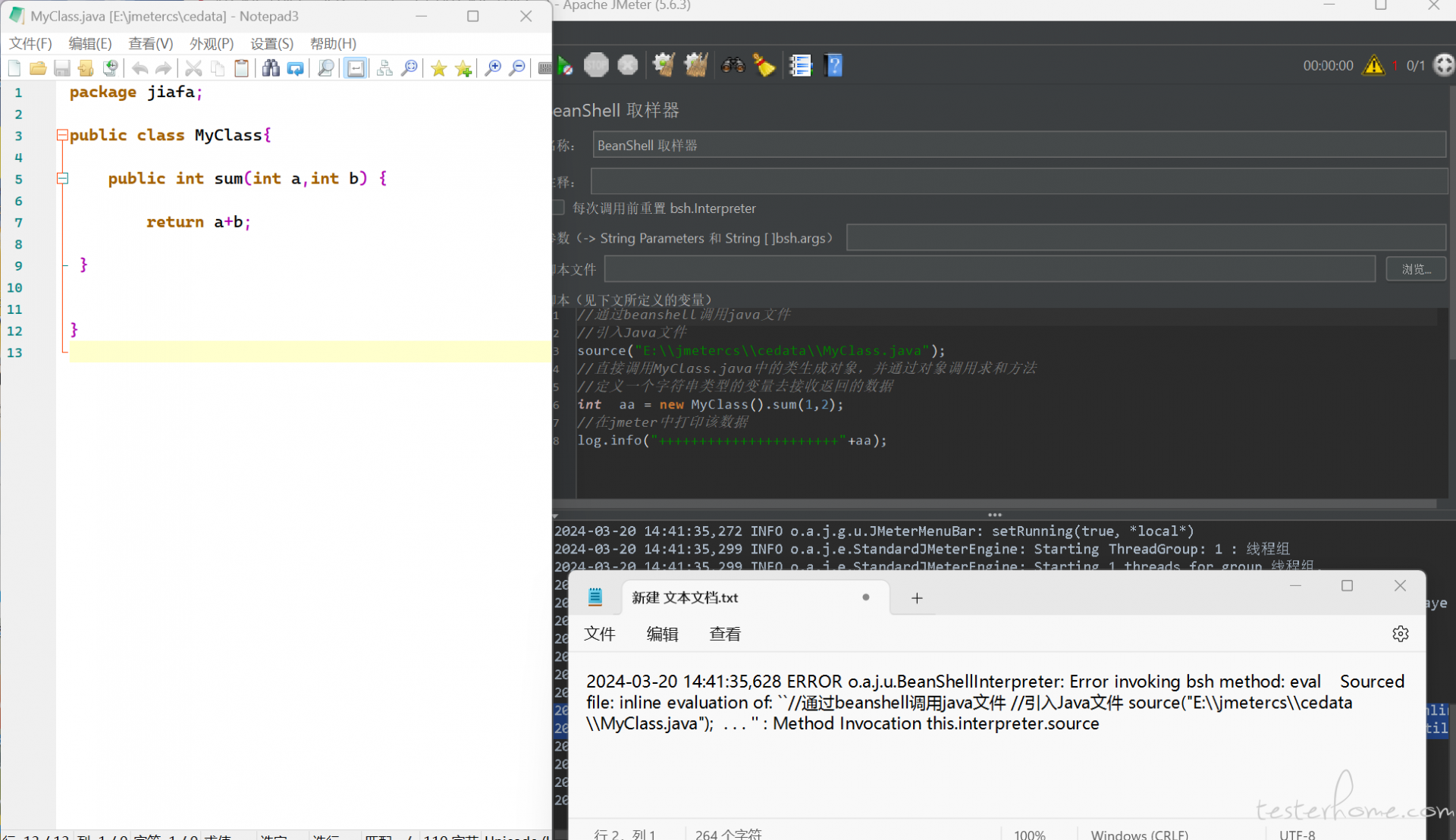
Task: Click the JMeter remote engines round icon
Action: click(1444, 65)
